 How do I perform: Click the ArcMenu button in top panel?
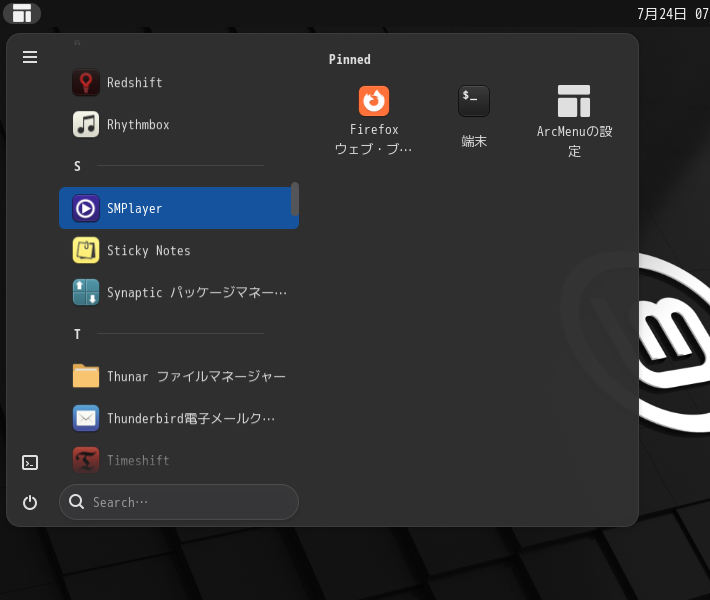tap(22, 13)
